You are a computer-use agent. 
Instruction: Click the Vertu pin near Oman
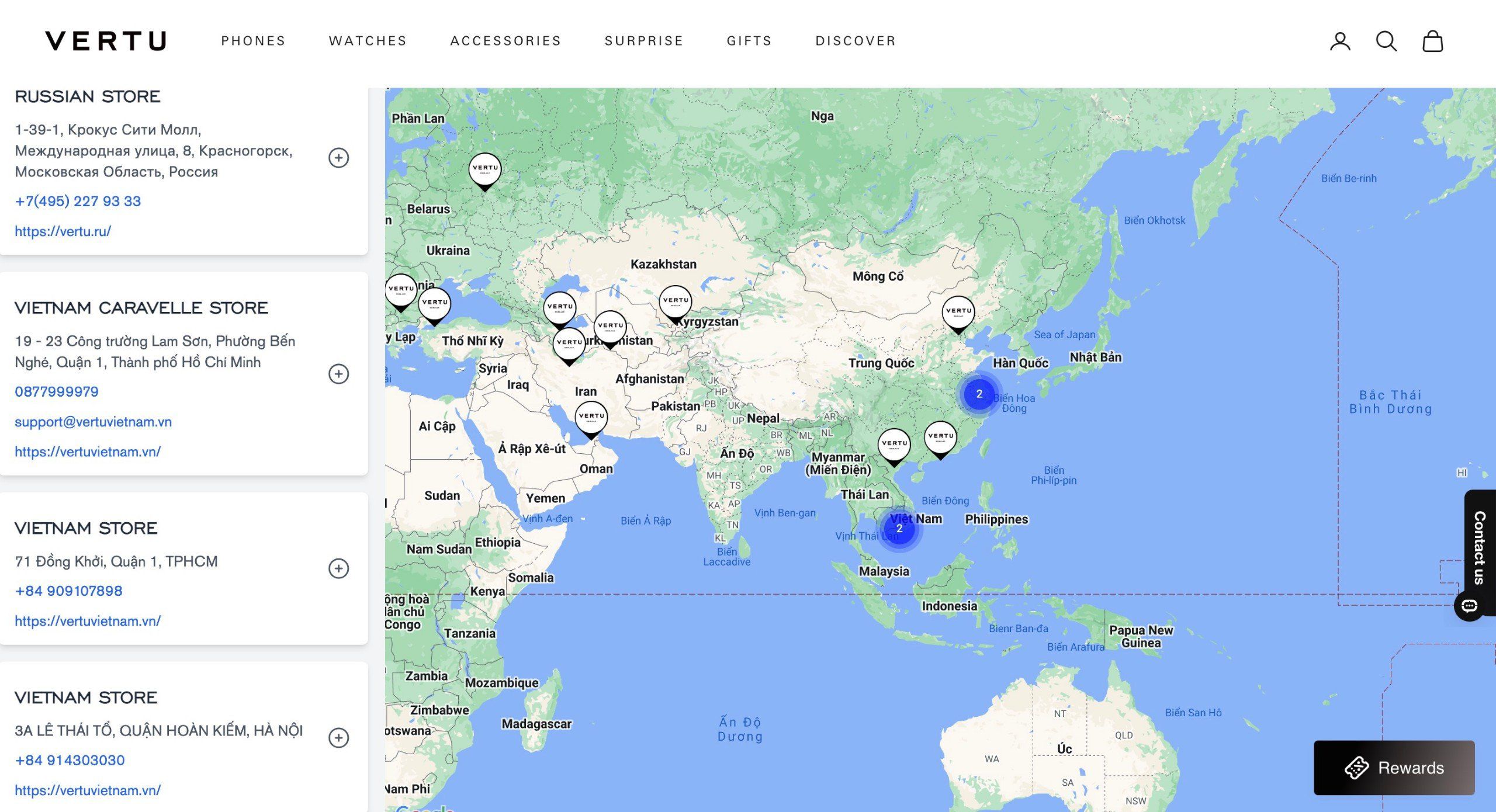pyautogui.click(x=591, y=418)
